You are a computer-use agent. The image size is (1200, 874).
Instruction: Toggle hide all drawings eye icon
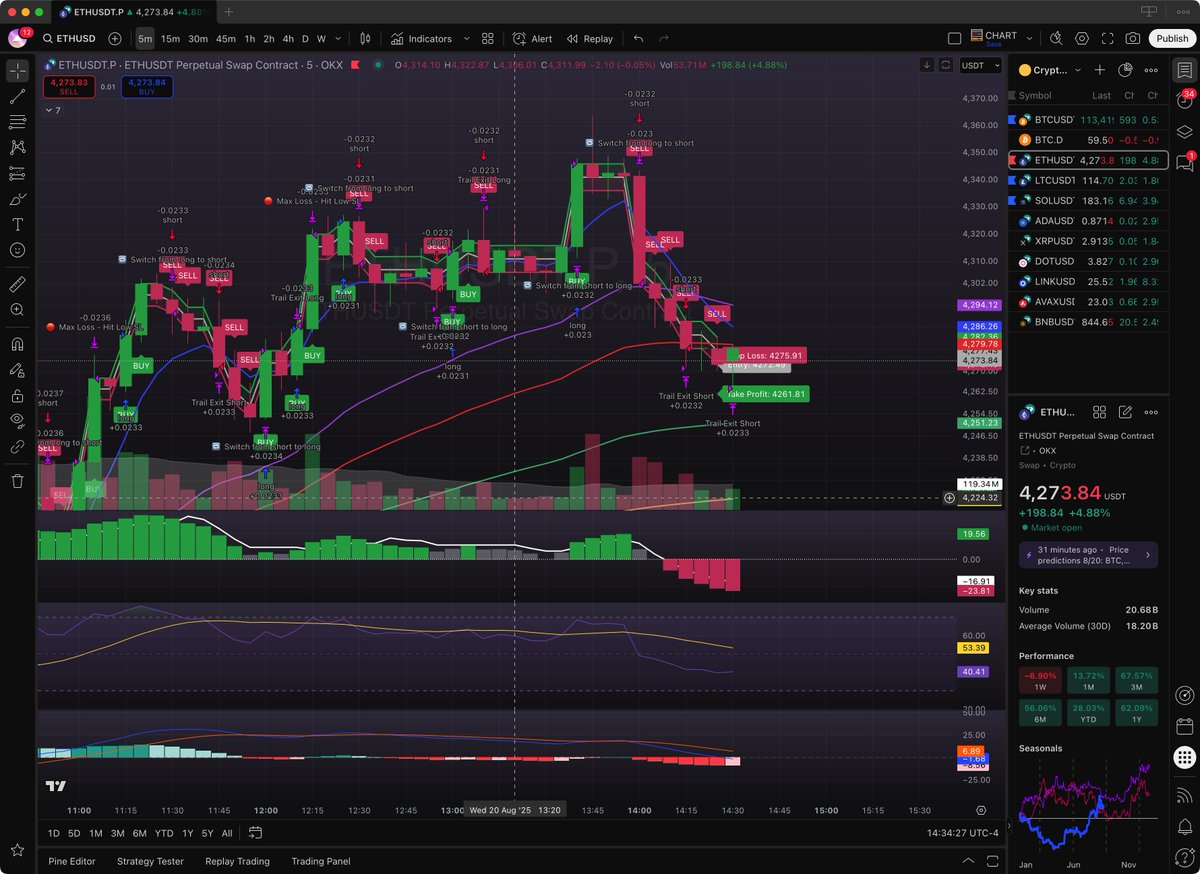[x=17, y=420]
